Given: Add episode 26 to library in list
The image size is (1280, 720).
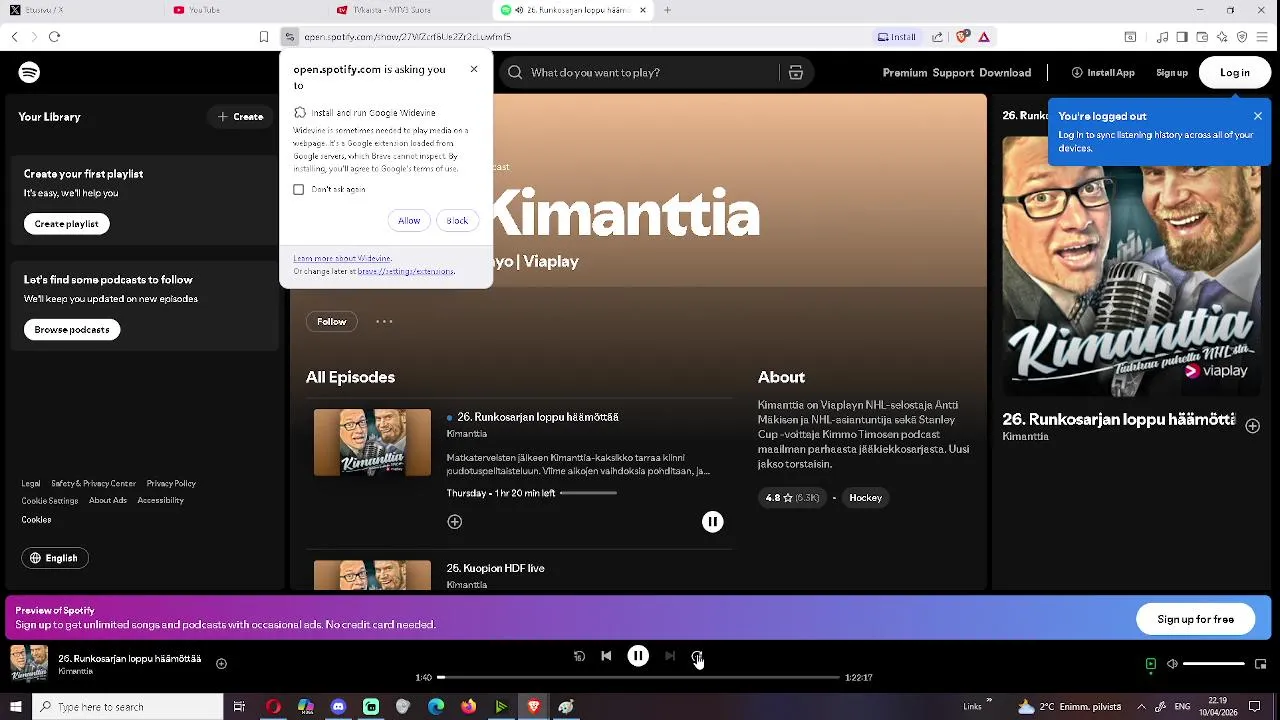Looking at the screenshot, I should [454, 522].
